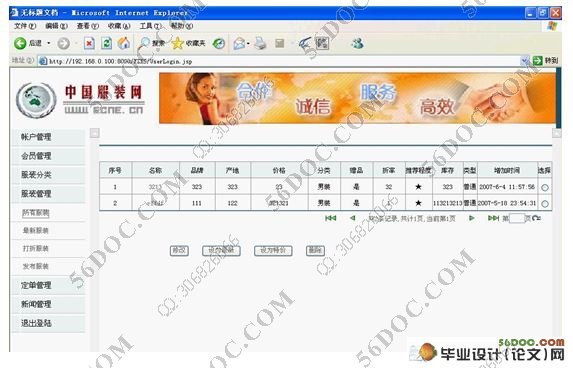Click the globe logo of 中国服装网
This screenshot has width=573, height=368.
(36, 100)
